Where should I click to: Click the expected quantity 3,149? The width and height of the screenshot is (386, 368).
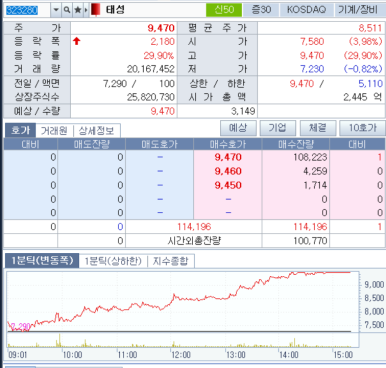243,111
